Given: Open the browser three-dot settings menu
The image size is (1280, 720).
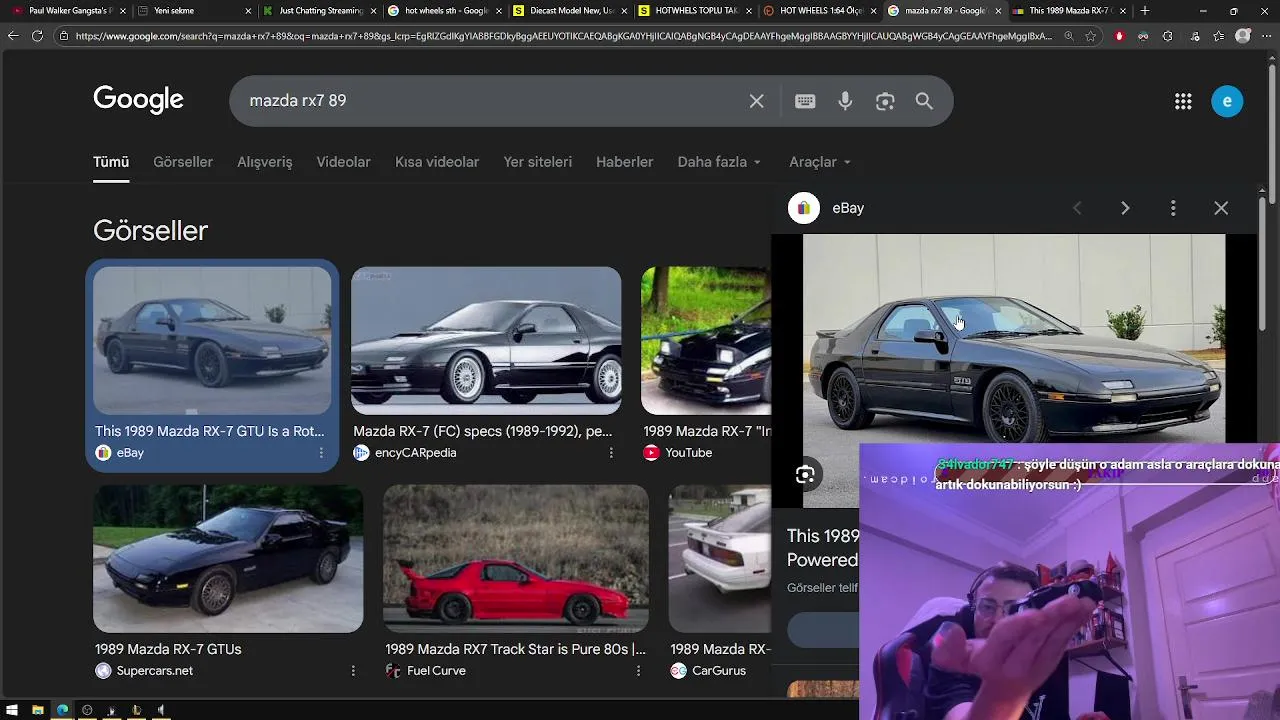Looking at the screenshot, I should 1266,36.
